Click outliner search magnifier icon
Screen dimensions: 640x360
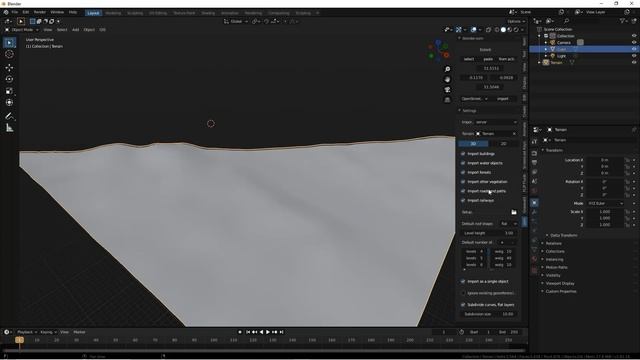tap(567, 21)
